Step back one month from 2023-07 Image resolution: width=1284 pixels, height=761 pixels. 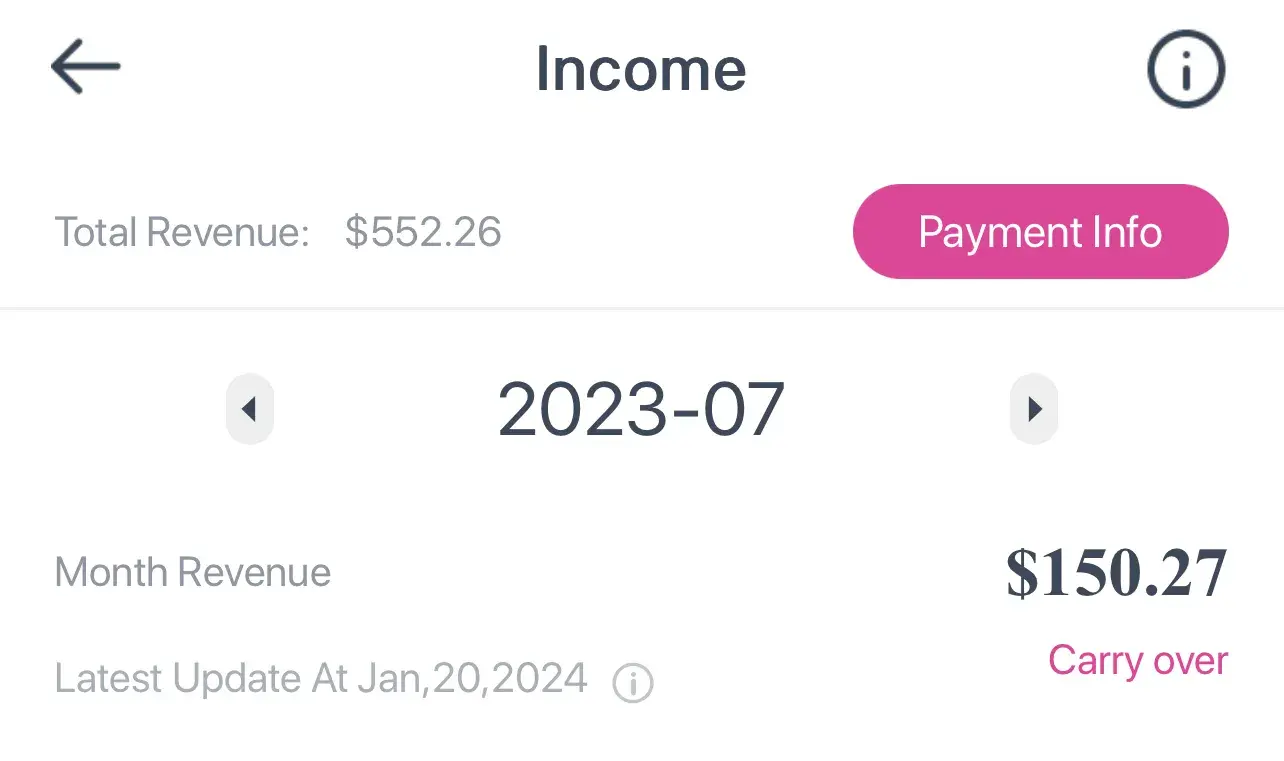click(x=250, y=409)
